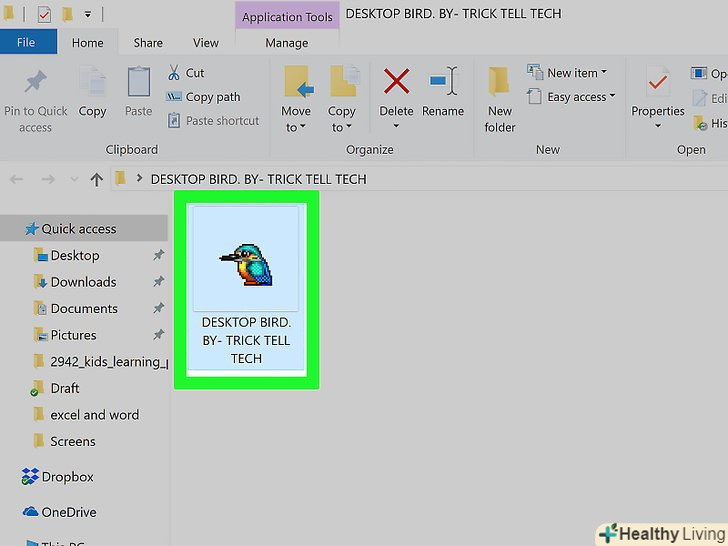
Task: Click the Paste shortcut icon
Action: coord(174,120)
